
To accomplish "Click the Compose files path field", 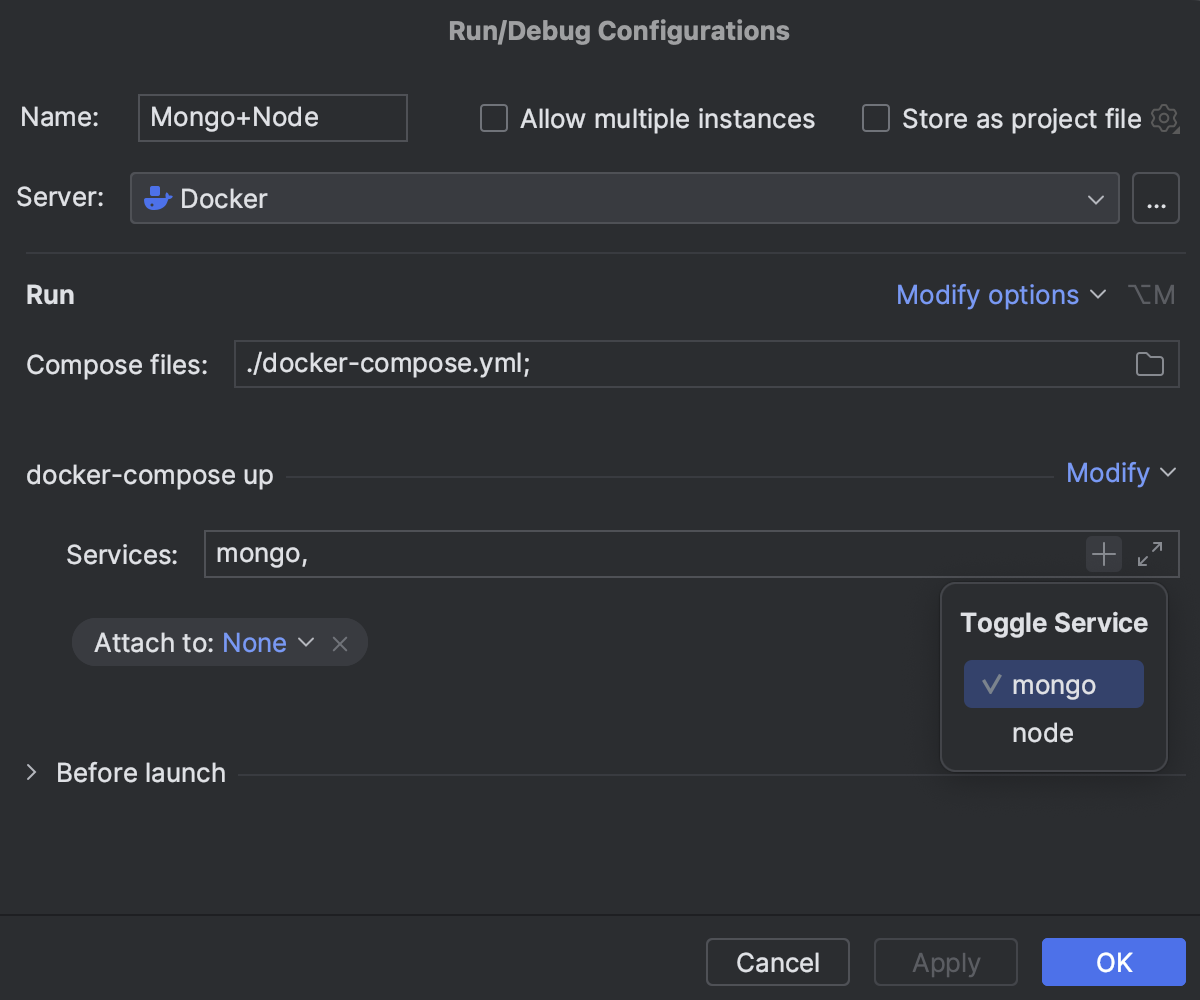I will pos(680,365).
